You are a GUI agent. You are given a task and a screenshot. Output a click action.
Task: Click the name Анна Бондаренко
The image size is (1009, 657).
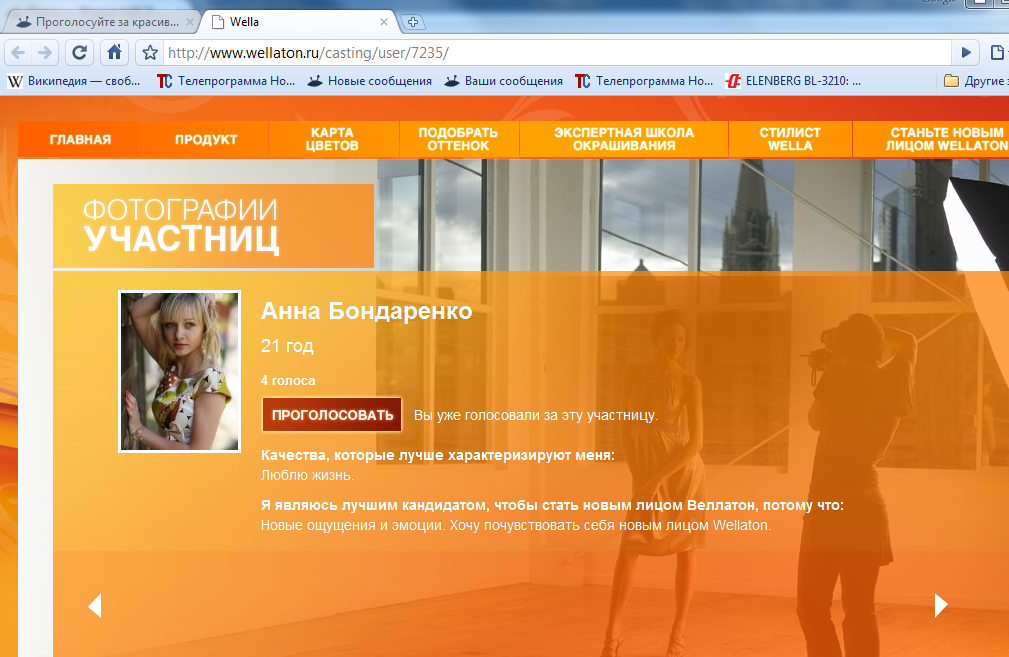(x=366, y=311)
